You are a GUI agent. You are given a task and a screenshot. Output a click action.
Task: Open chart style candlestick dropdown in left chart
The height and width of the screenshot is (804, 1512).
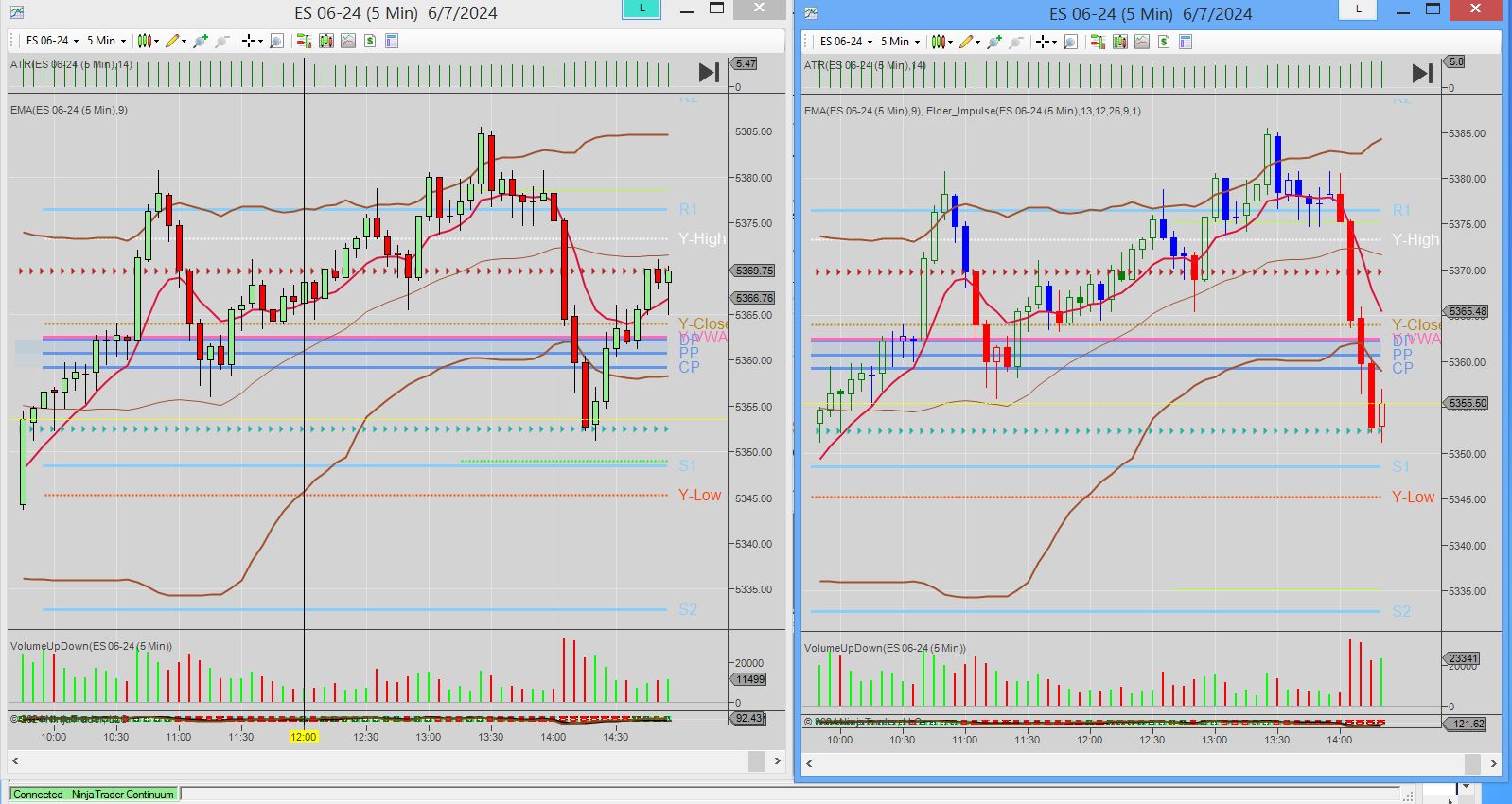148,41
